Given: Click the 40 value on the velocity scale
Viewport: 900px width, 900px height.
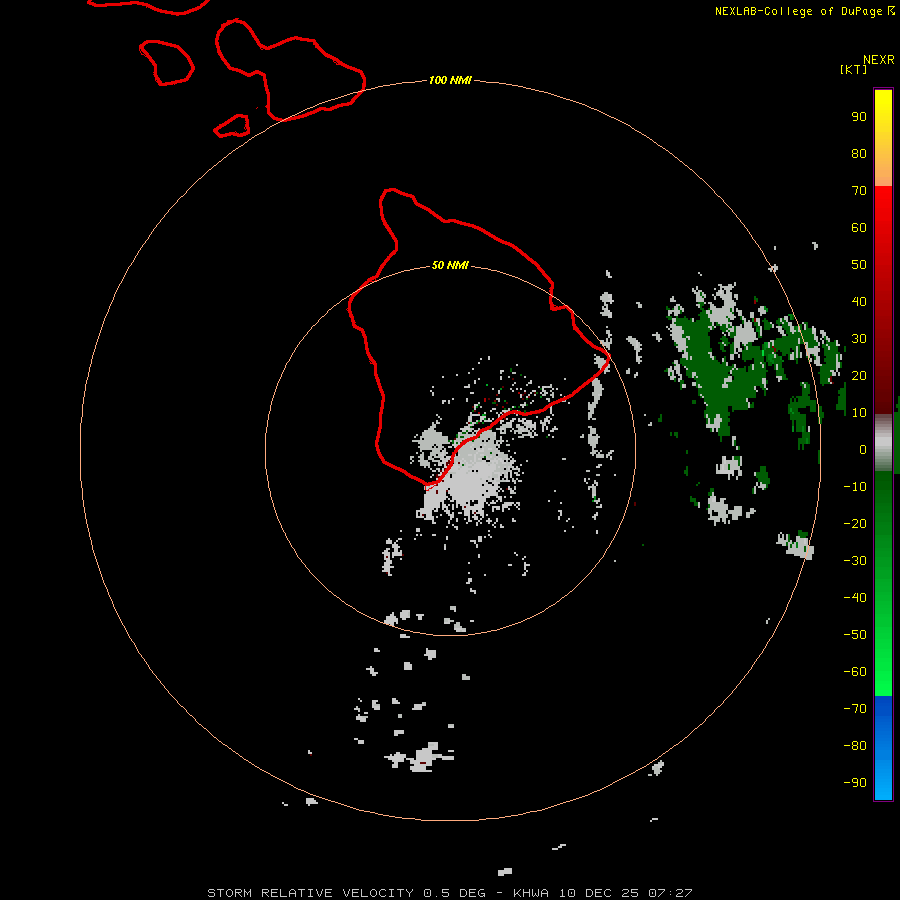Looking at the screenshot, I should [x=859, y=302].
